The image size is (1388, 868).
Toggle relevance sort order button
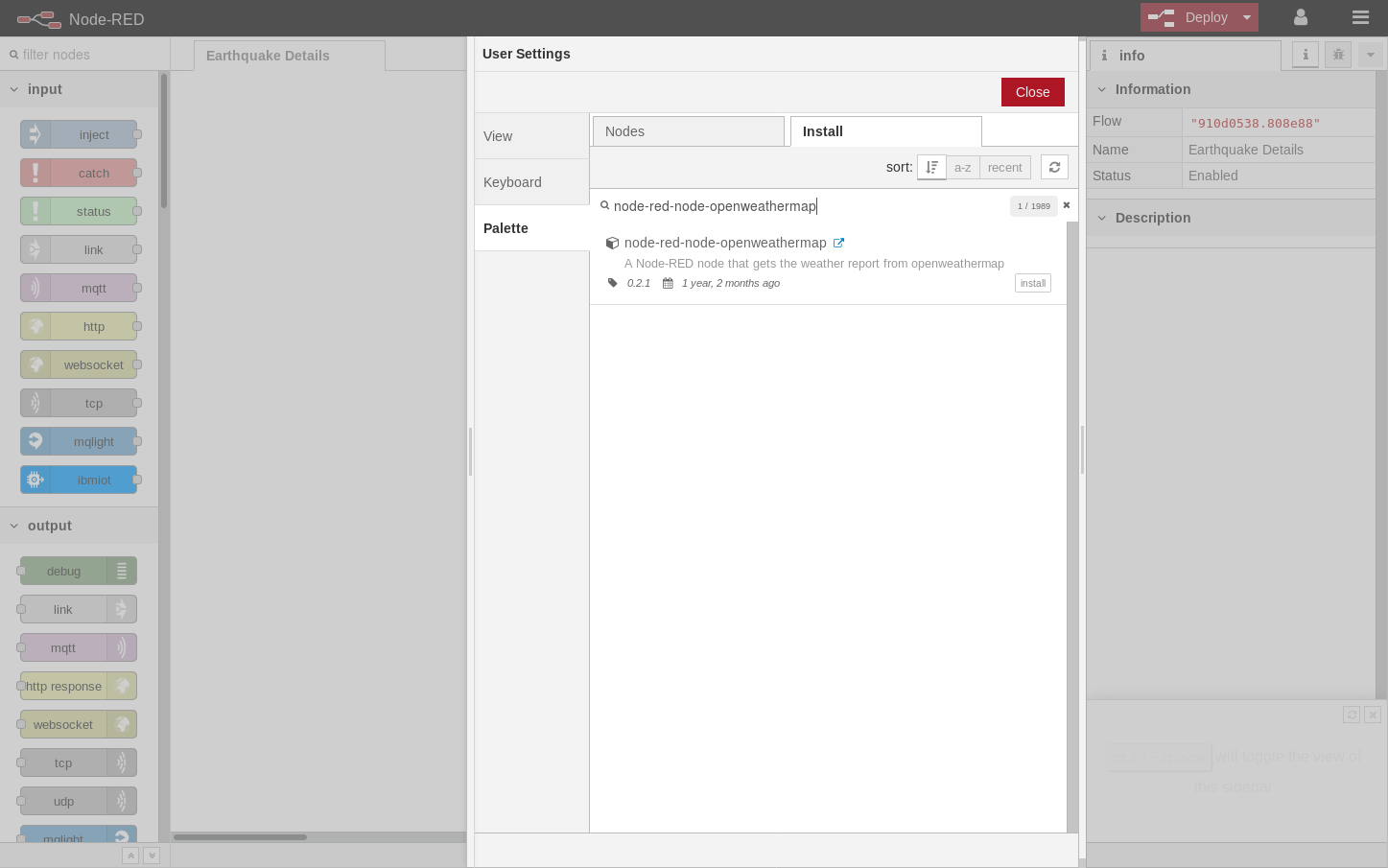click(x=931, y=167)
